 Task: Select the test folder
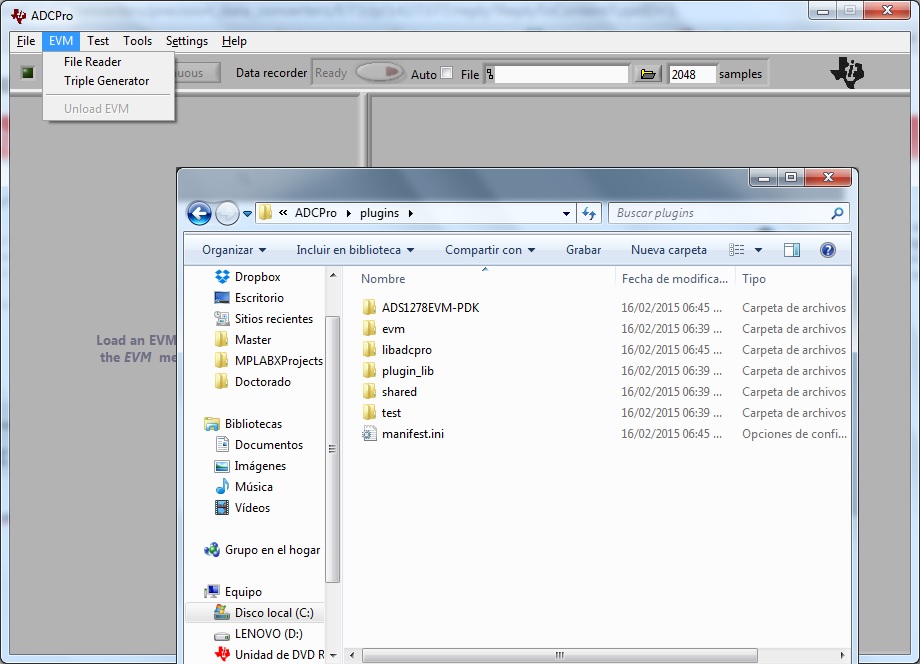point(391,413)
